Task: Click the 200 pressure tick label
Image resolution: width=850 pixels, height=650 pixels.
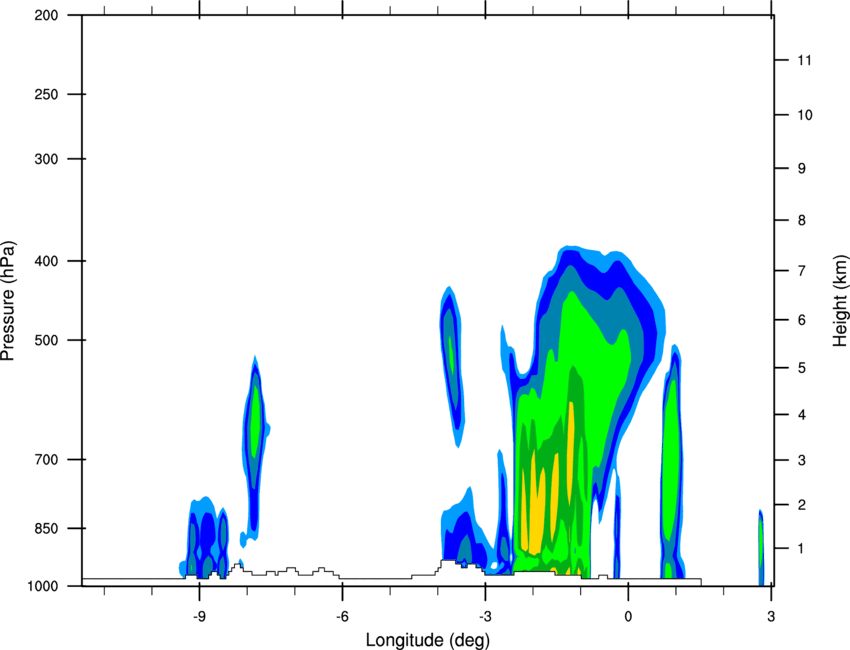Action: click(46, 15)
